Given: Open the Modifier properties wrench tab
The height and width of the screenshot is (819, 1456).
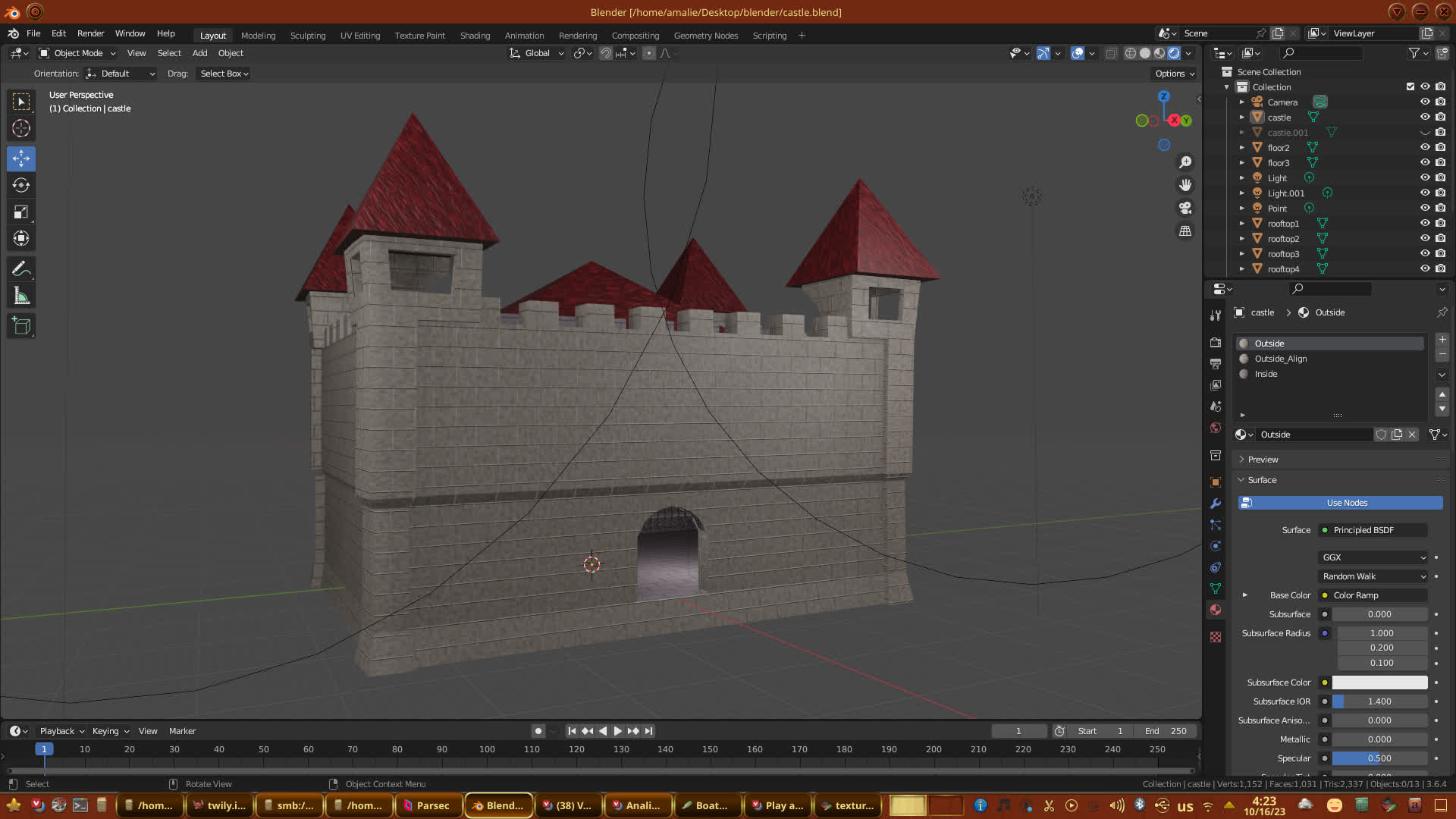Looking at the screenshot, I should click(1216, 504).
